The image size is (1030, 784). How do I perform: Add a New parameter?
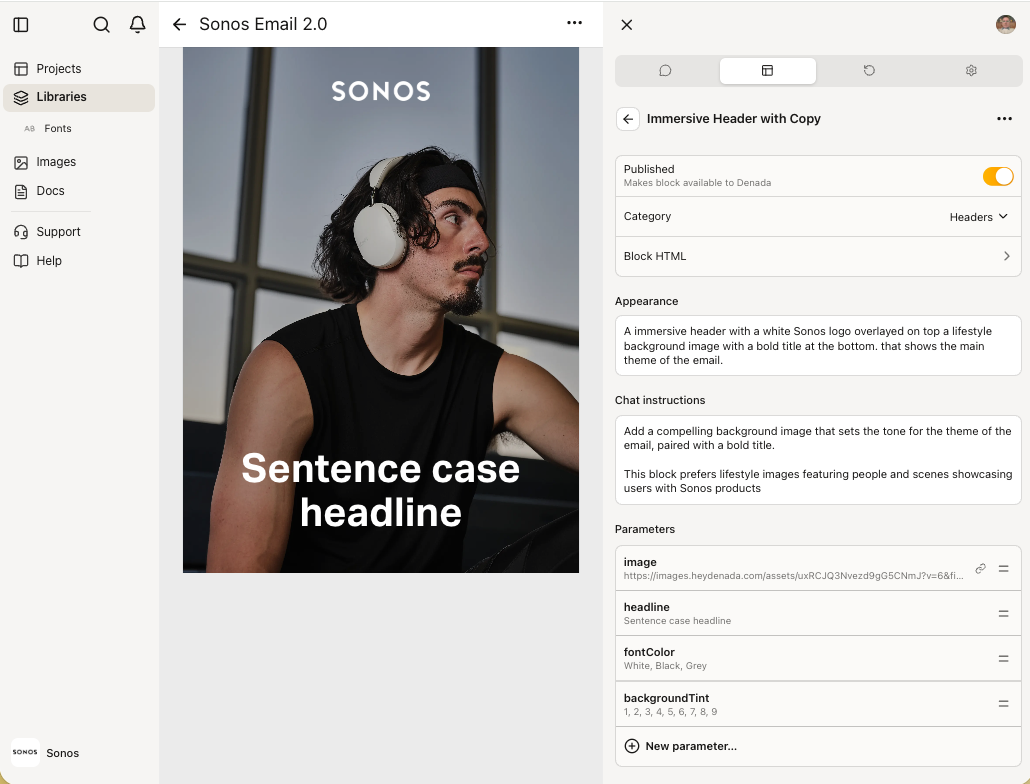point(818,746)
